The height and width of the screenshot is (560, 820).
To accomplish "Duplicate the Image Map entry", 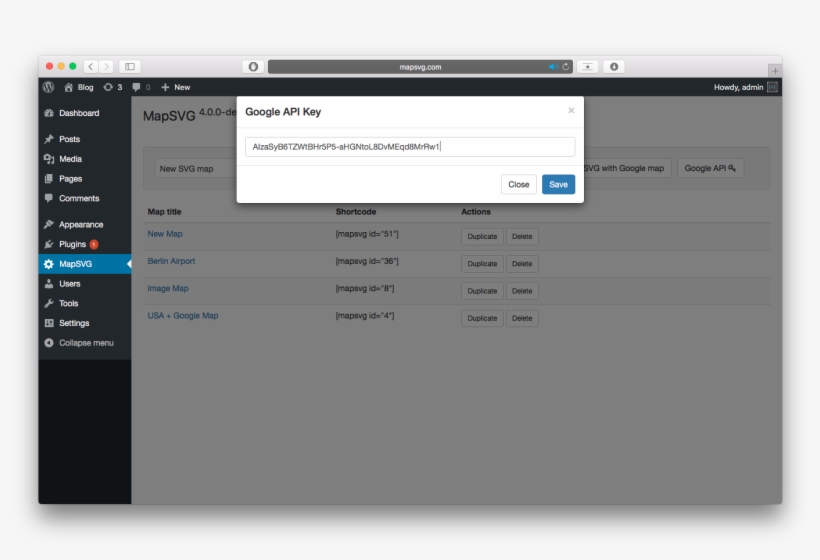I will (x=482, y=291).
